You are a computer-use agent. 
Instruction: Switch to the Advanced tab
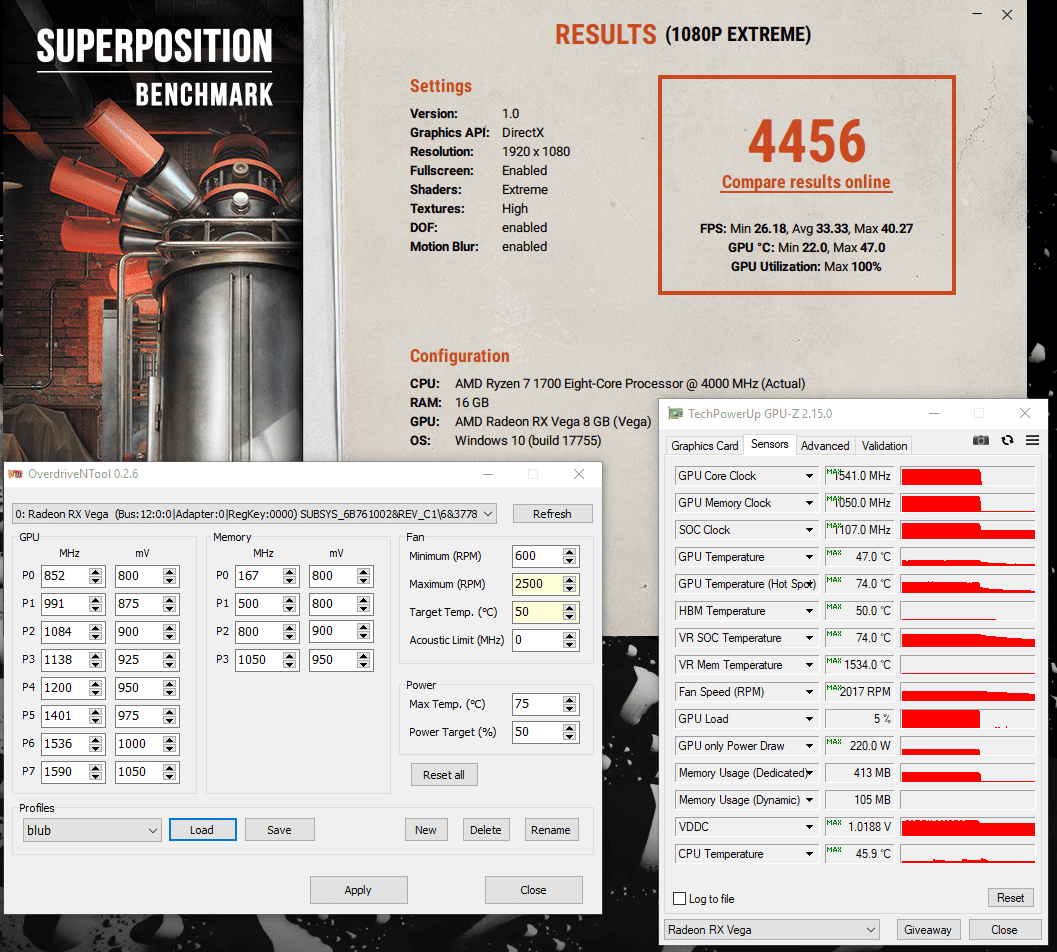pyautogui.click(x=824, y=446)
